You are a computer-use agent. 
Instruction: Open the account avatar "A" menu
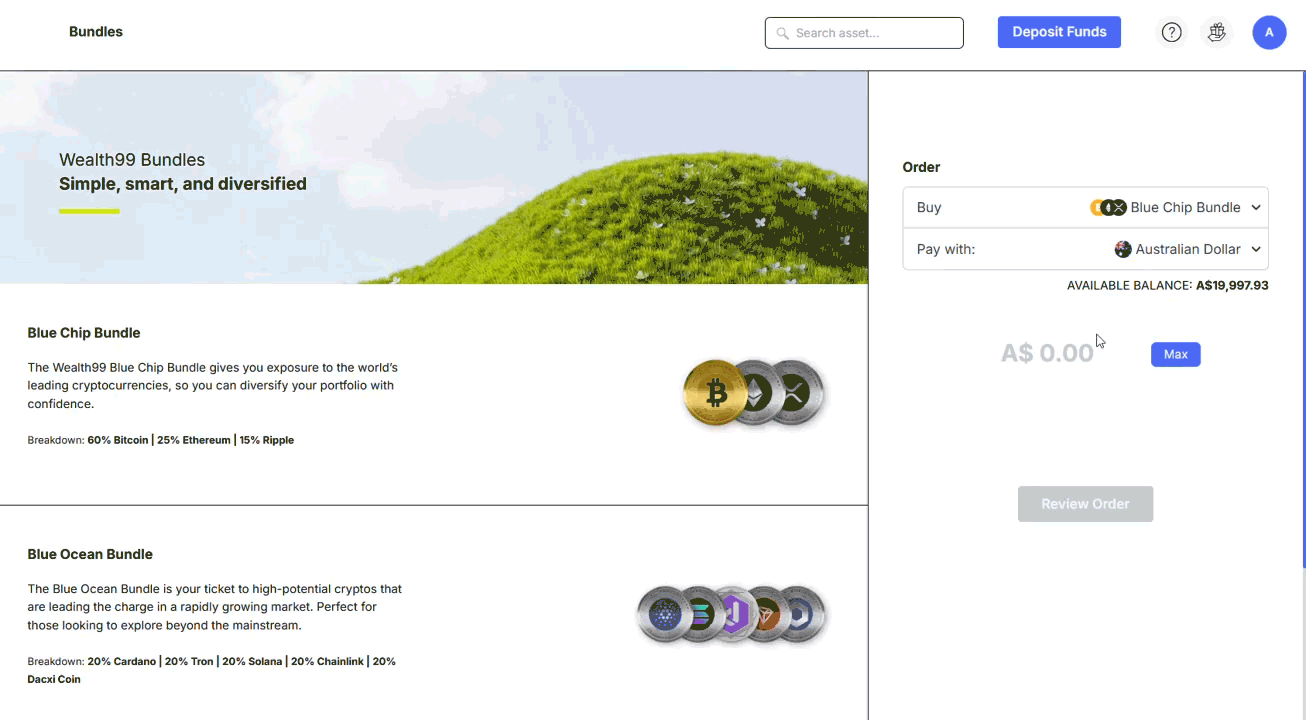pyautogui.click(x=1269, y=32)
